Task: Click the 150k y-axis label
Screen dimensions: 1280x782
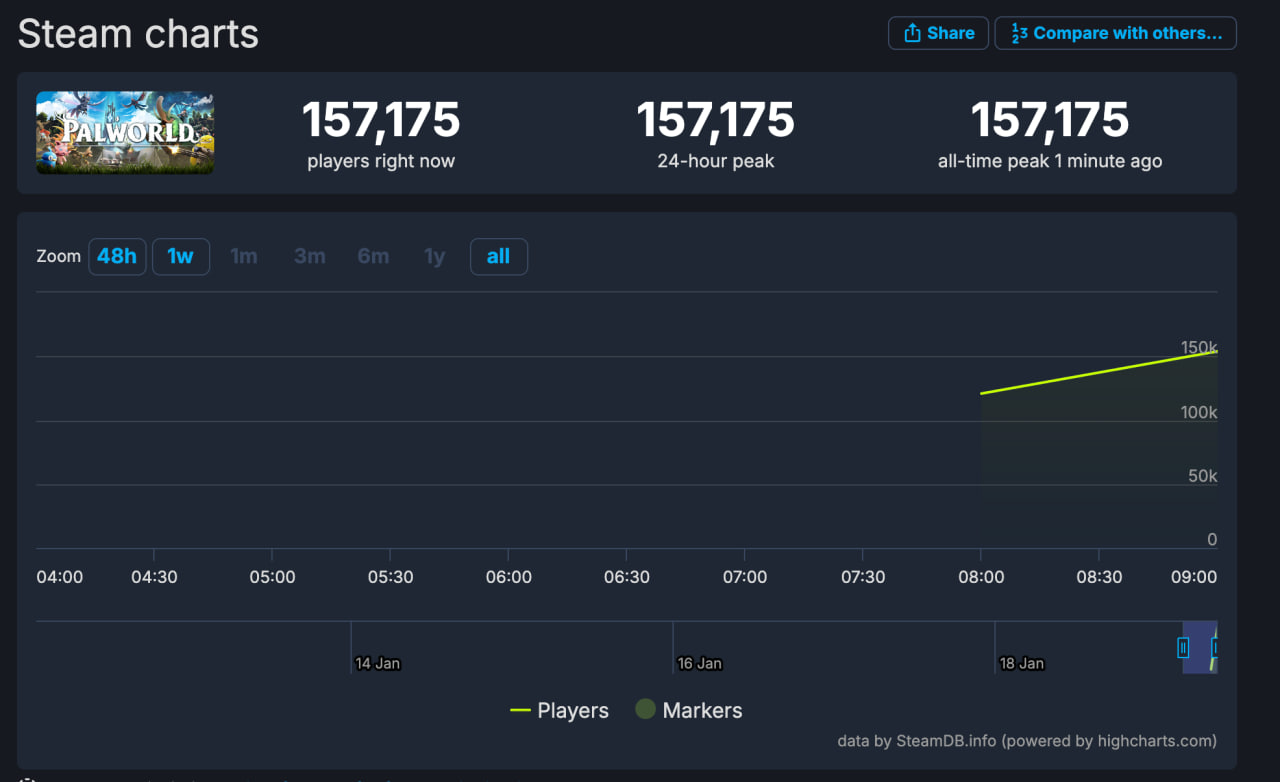Action: [1199, 348]
